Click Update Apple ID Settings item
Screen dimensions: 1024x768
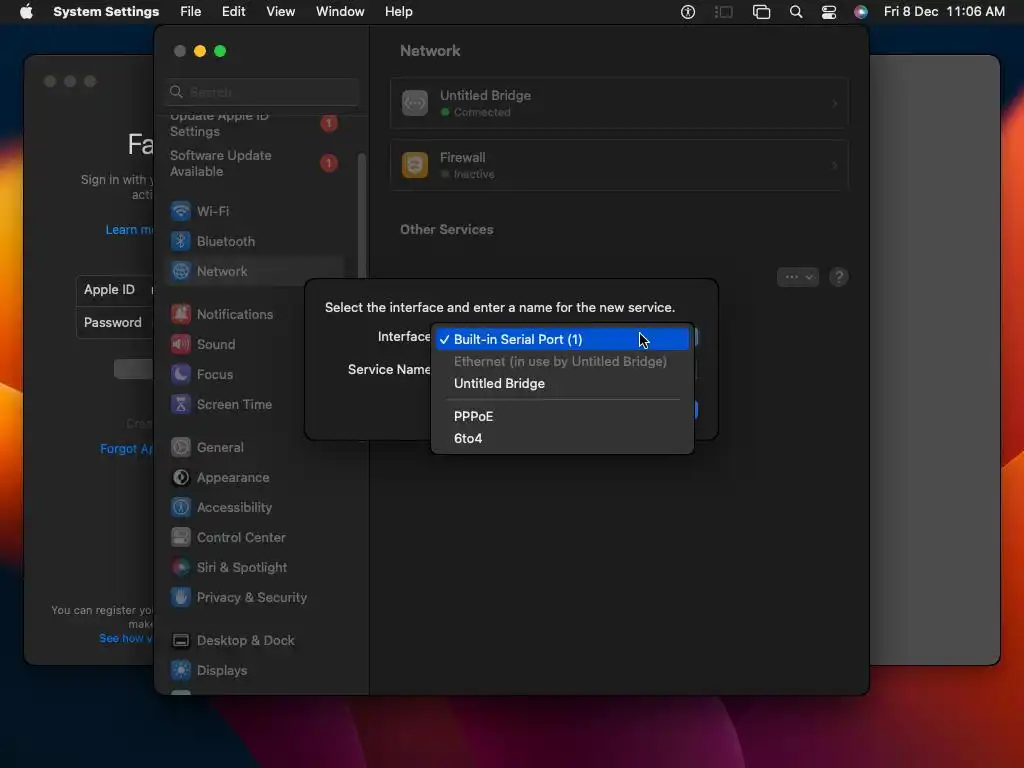click(x=253, y=124)
